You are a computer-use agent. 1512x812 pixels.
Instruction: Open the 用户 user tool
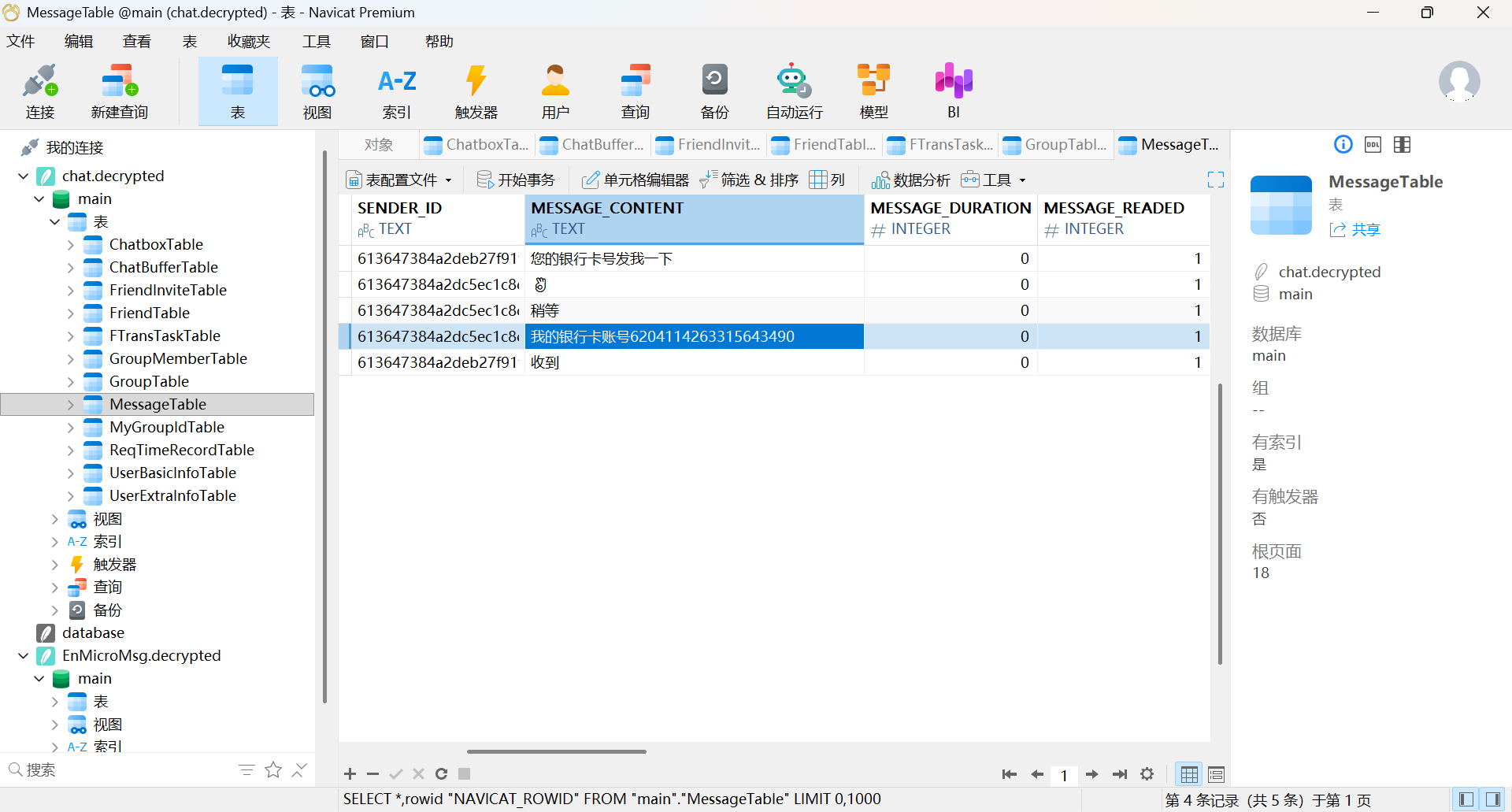(x=555, y=91)
